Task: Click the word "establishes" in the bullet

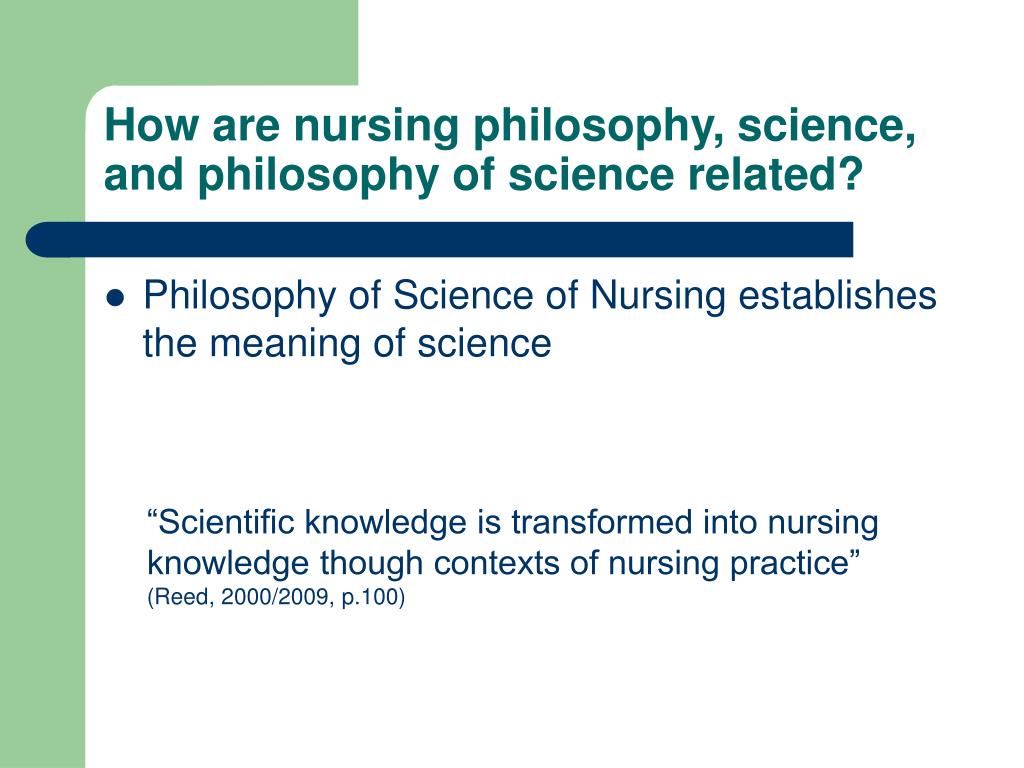Action: tap(838, 295)
